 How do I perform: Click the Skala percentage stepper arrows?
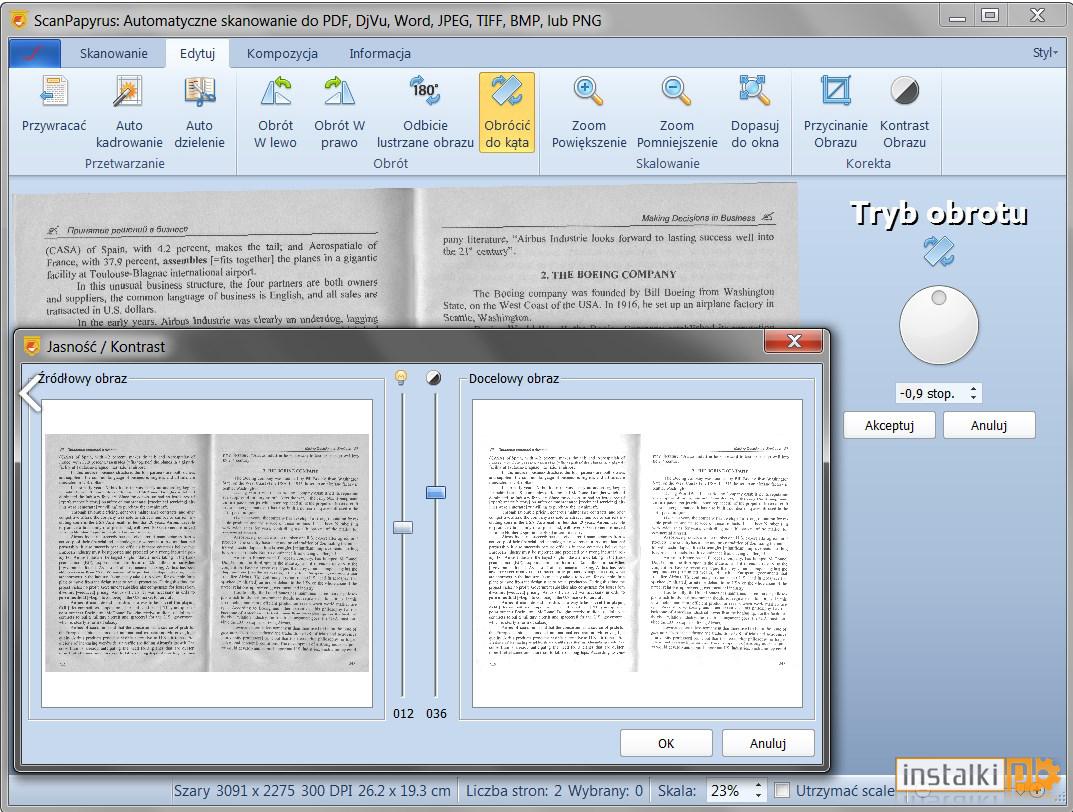click(758, 791)
